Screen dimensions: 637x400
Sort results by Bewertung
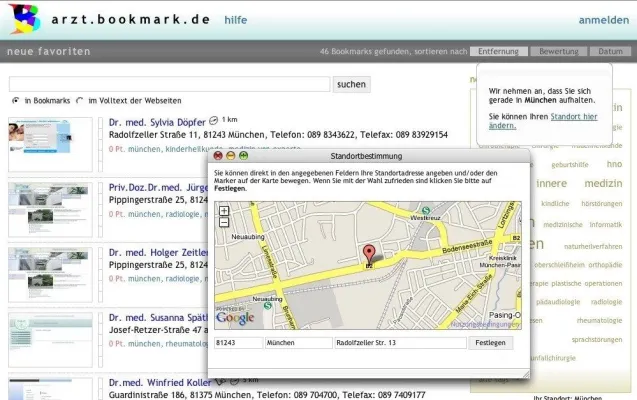[x=559, y=52]
